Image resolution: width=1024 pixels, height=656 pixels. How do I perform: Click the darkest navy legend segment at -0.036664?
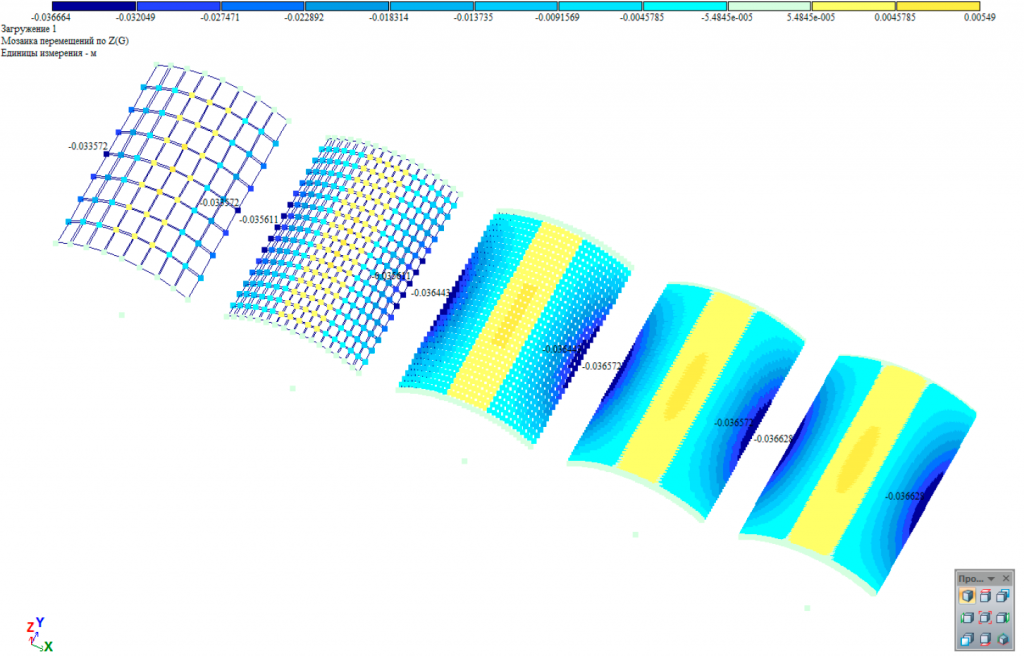(x=93, y=6)
